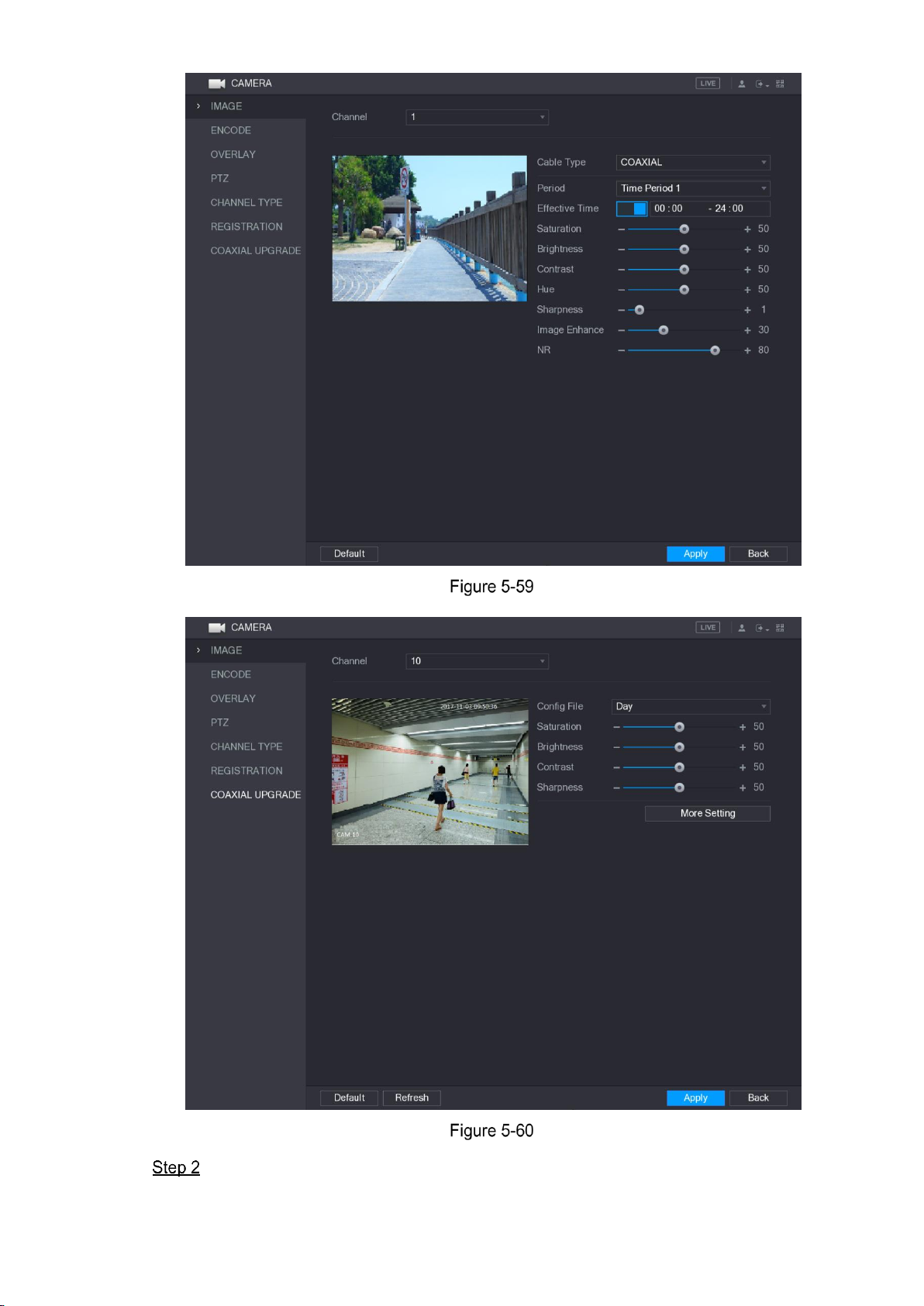Image resolution: width=924 pixels, height=1306 pixels.
Task: Open Channel dropdown showing 1
Action: tap(478, 117)
